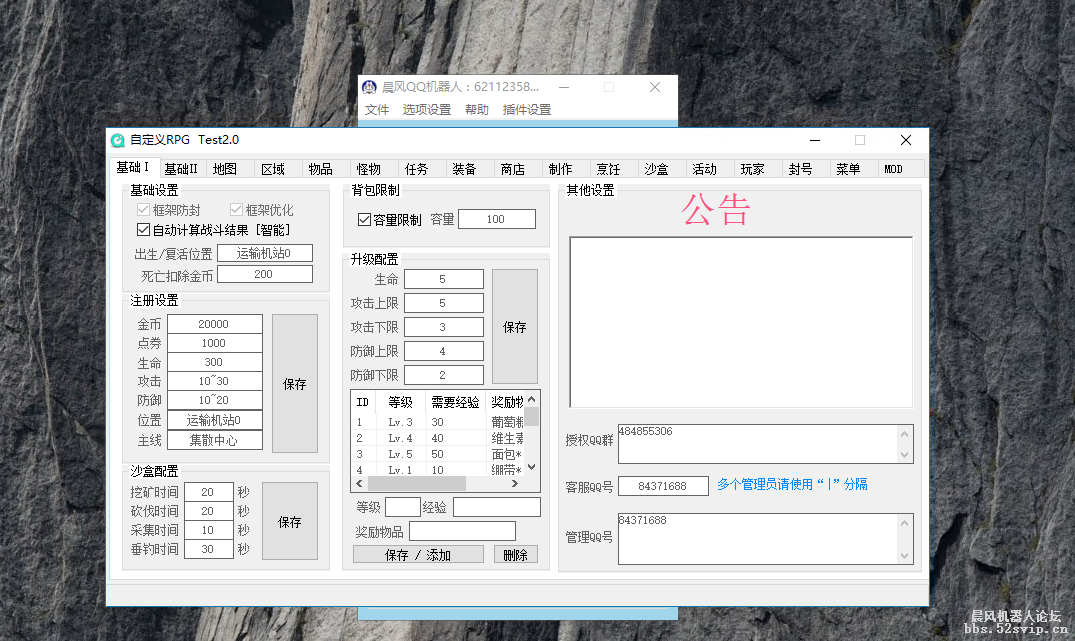The image size is (1075, 641).
Task: Switch to the 沙盒 tab
Action: [658, 168]
